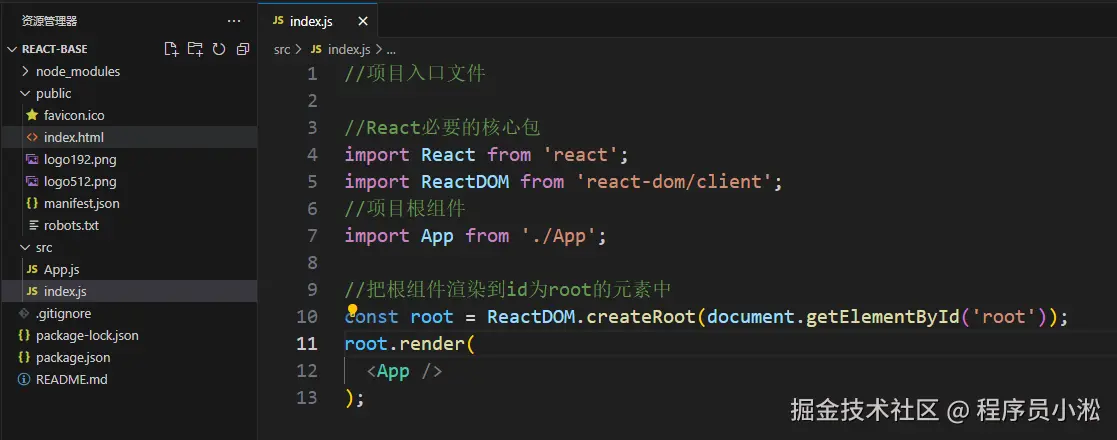Click the lightbulb quick-fix icon on line 10
This screenshot has width=1117, height=440.
point(352,310)
